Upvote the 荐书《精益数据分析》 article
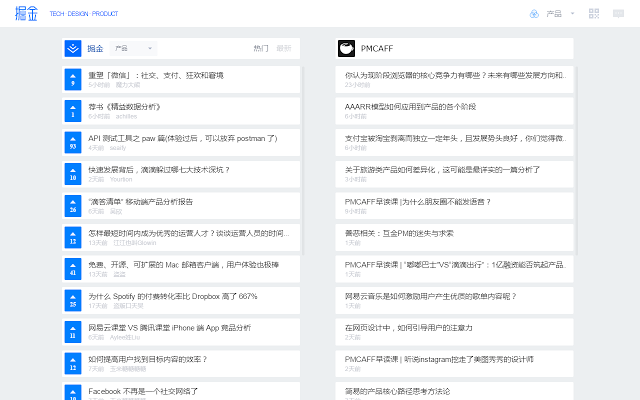 click(x=73, y=111)
